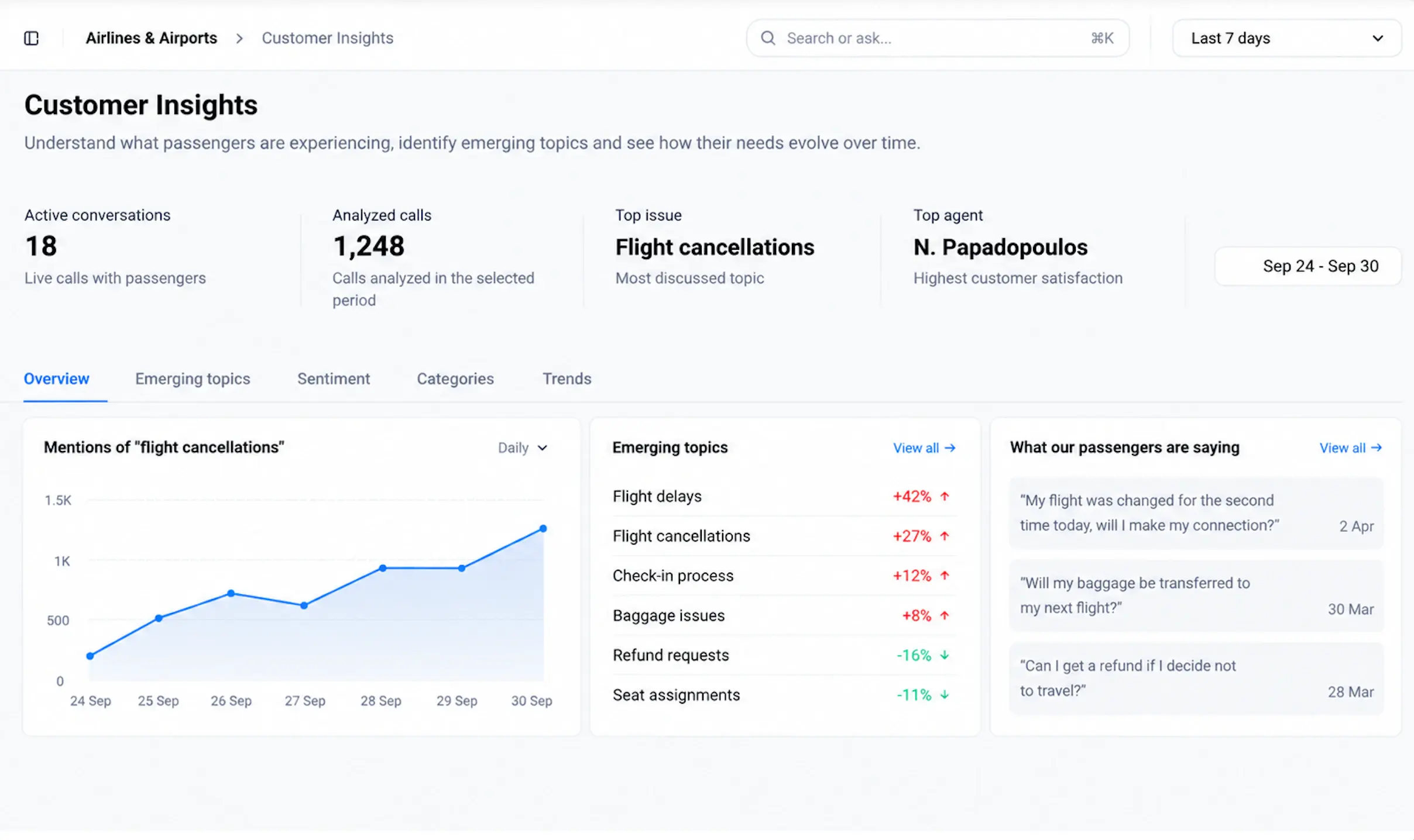
Task: Open the Daily interval dropdown
Action: (x=523, y=447)
